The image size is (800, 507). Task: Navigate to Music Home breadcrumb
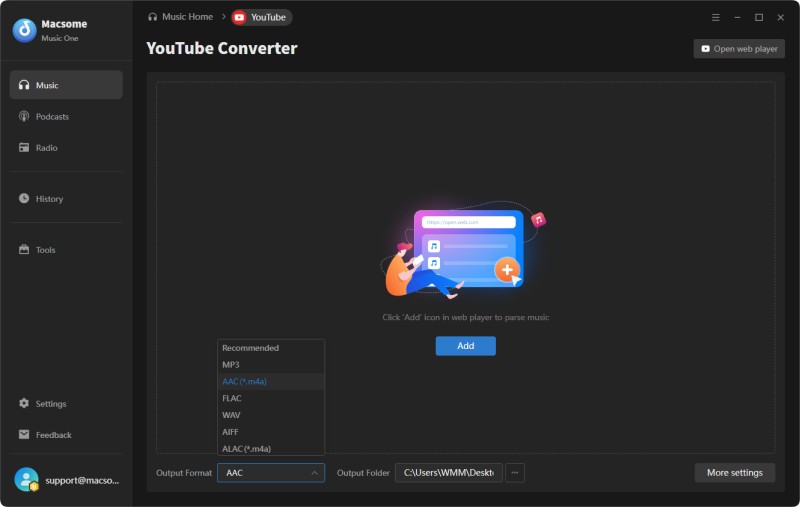coord(181,17)
